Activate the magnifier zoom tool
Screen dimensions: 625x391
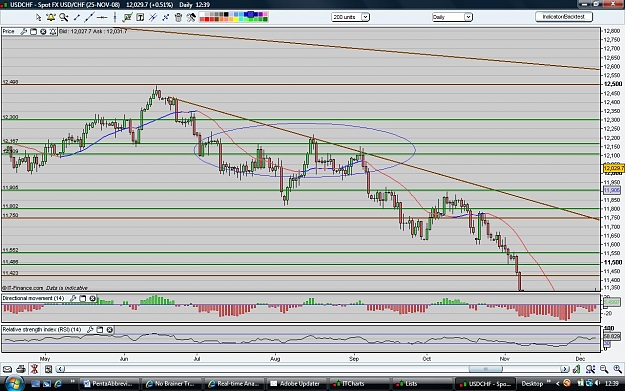63,17
